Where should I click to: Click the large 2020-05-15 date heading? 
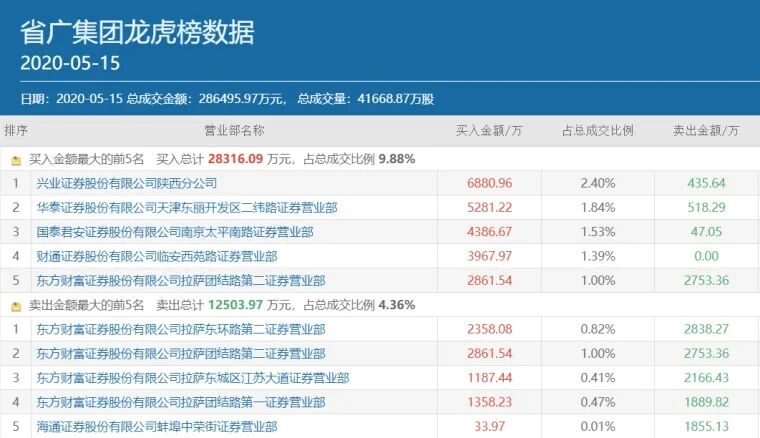pos(70,63)
